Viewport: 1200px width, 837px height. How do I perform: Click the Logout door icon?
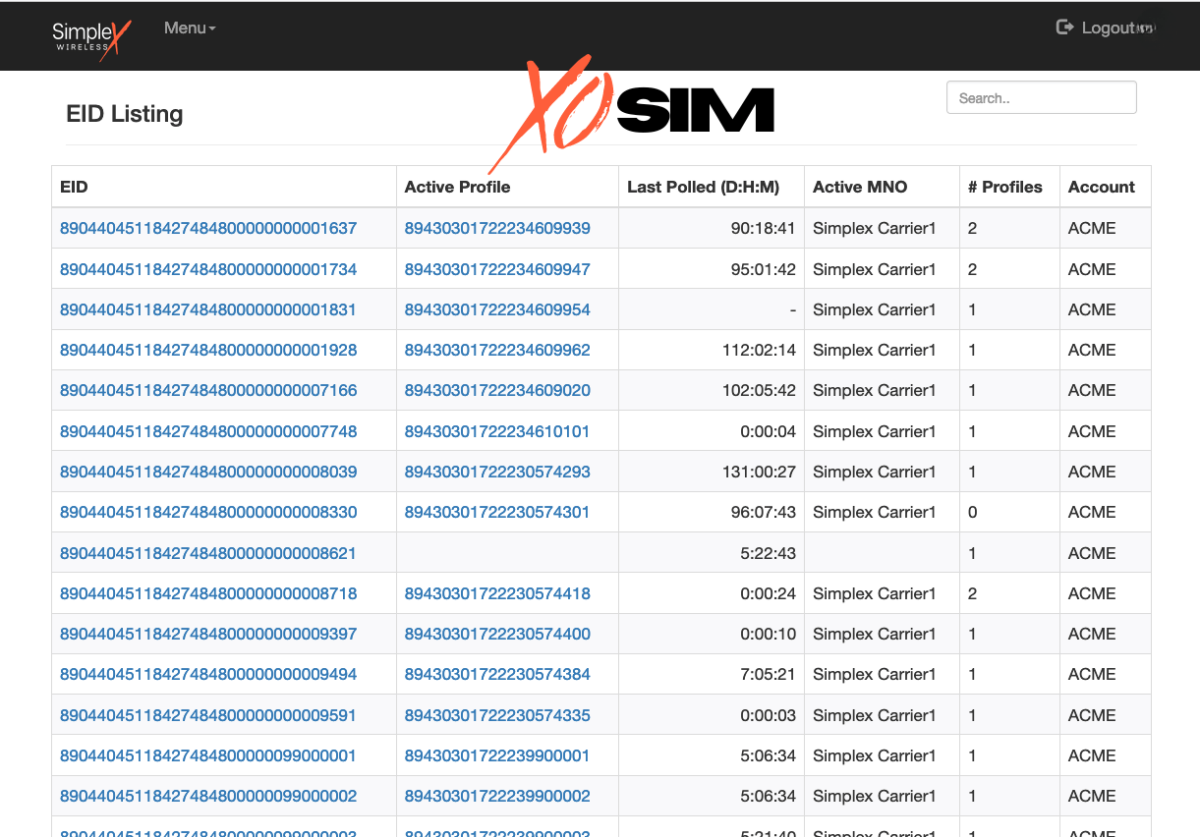pyautogui.click(x=1063, y=28)
